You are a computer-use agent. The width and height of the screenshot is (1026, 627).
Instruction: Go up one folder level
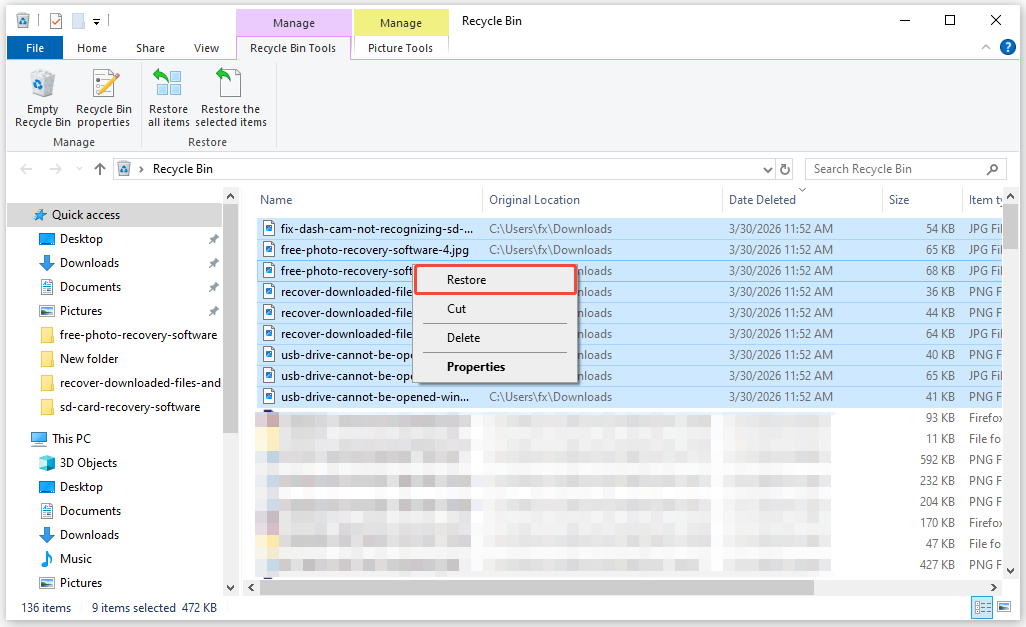click(x=99, y=169)
